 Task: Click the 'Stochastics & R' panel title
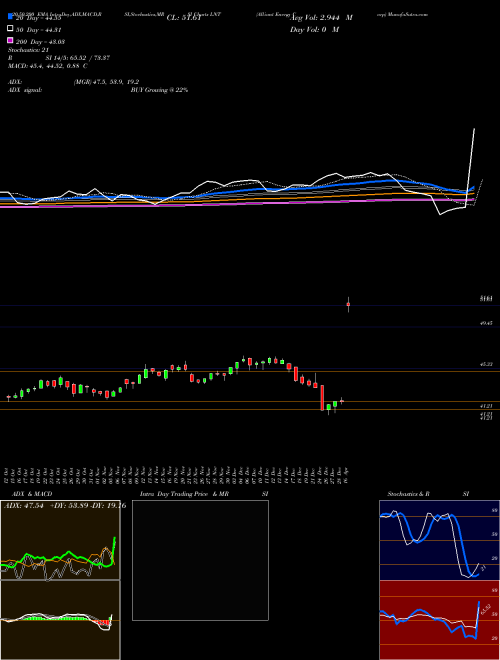[408, 494]
